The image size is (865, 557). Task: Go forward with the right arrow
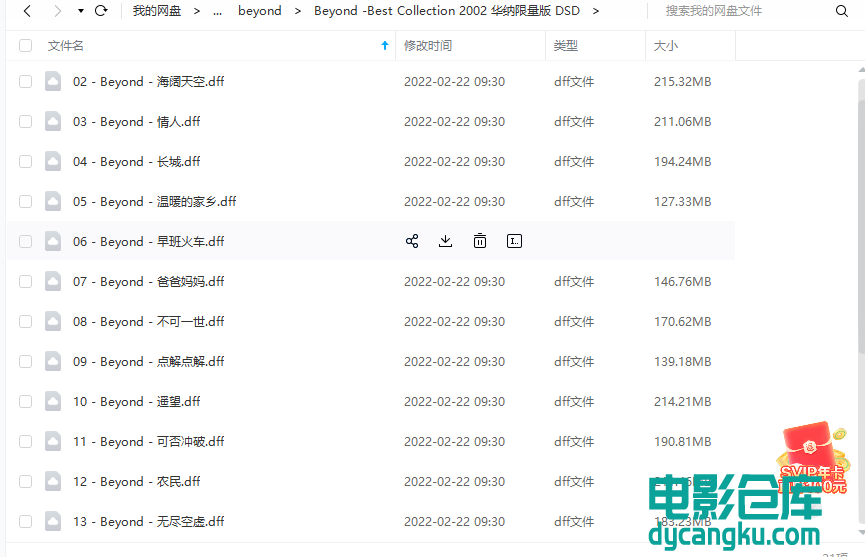coord(57,11)
